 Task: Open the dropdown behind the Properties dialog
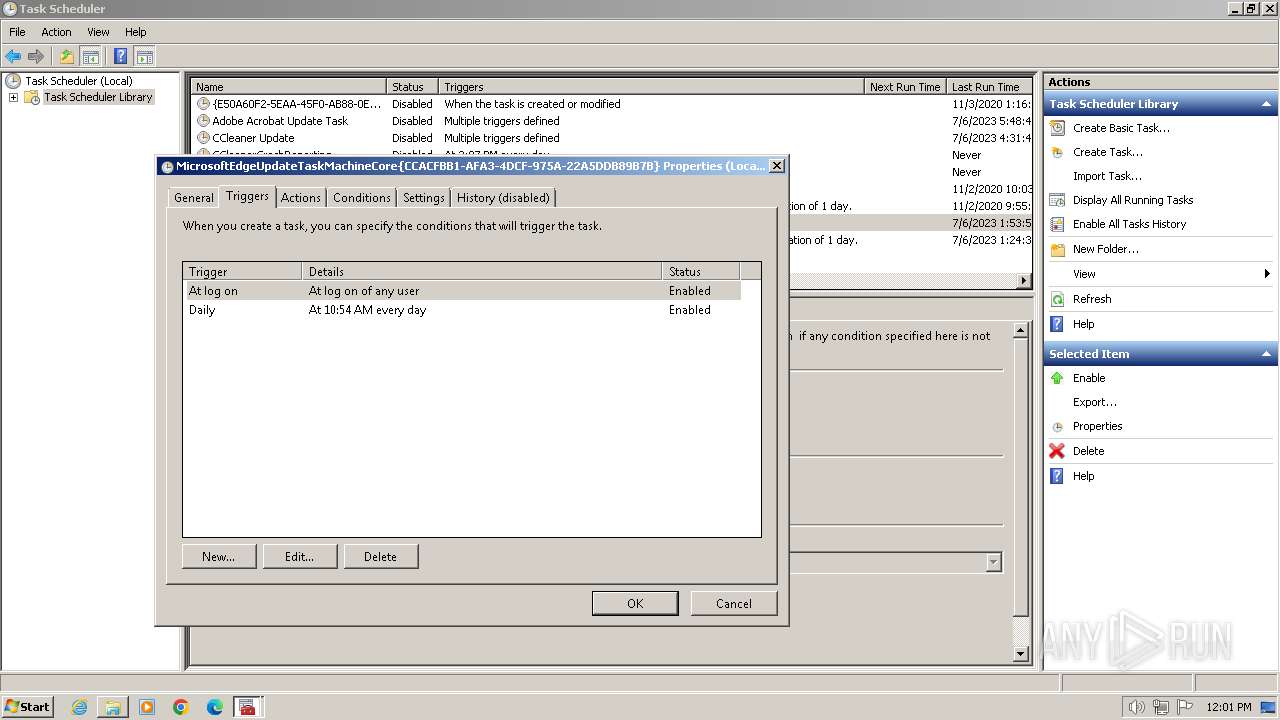pos(993,562)
